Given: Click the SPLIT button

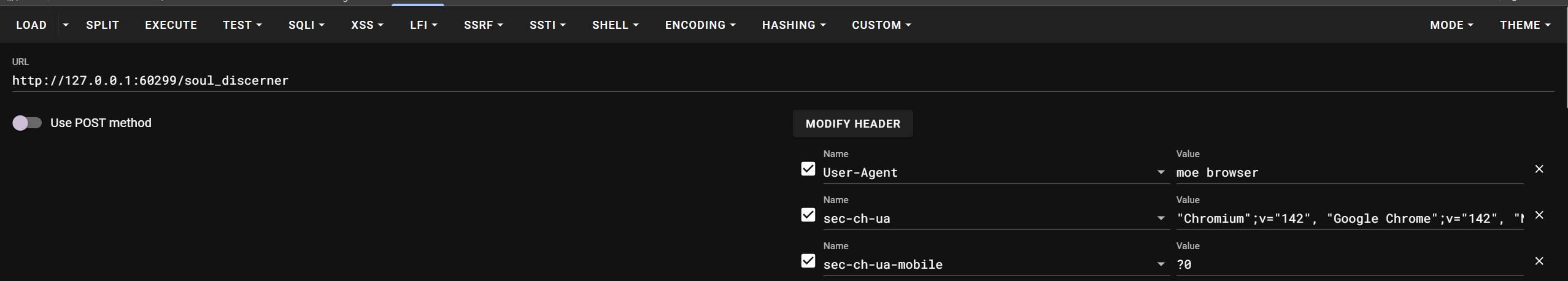Looking at the screenshot, I should click(102, 25).
